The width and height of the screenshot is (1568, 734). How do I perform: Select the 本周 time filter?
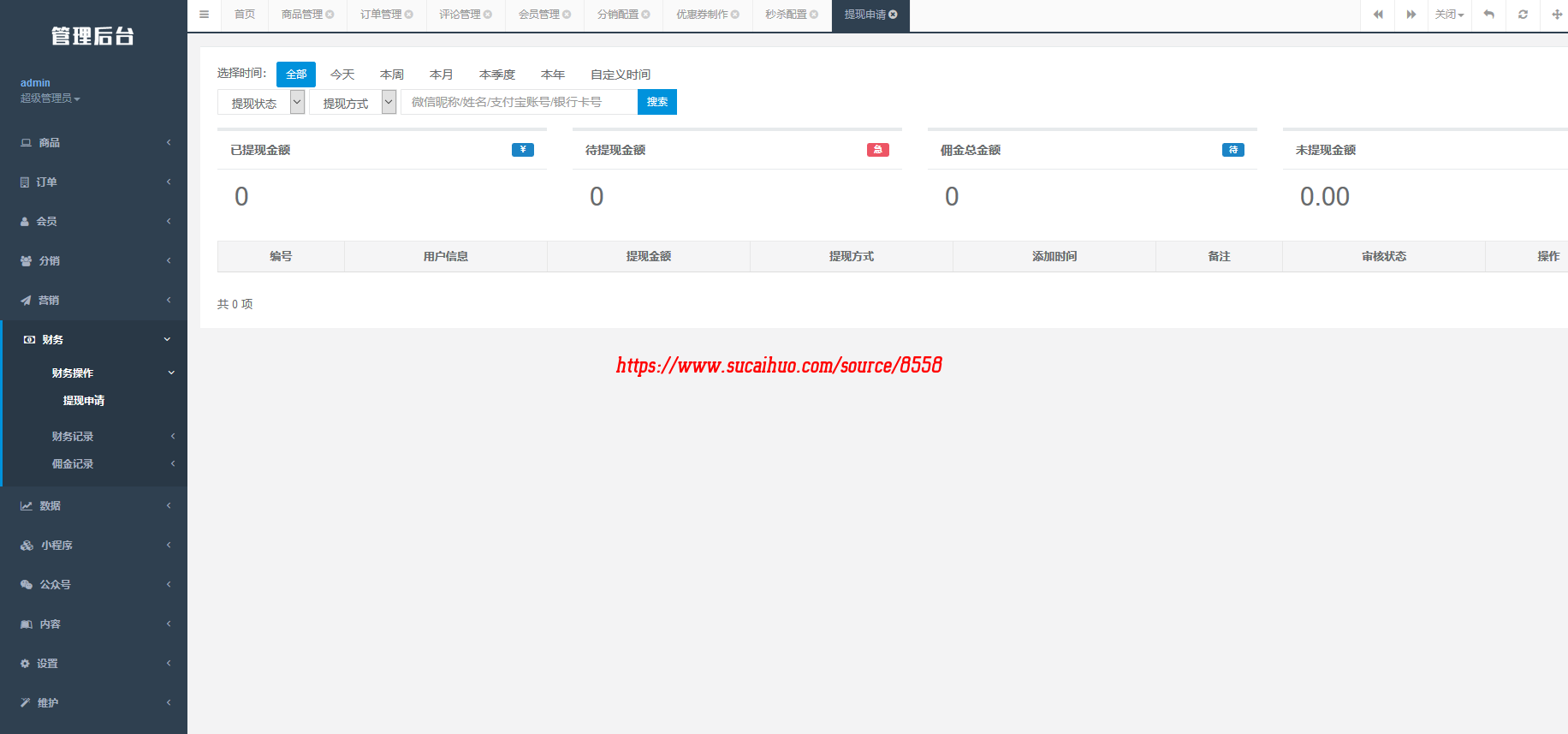392,75
